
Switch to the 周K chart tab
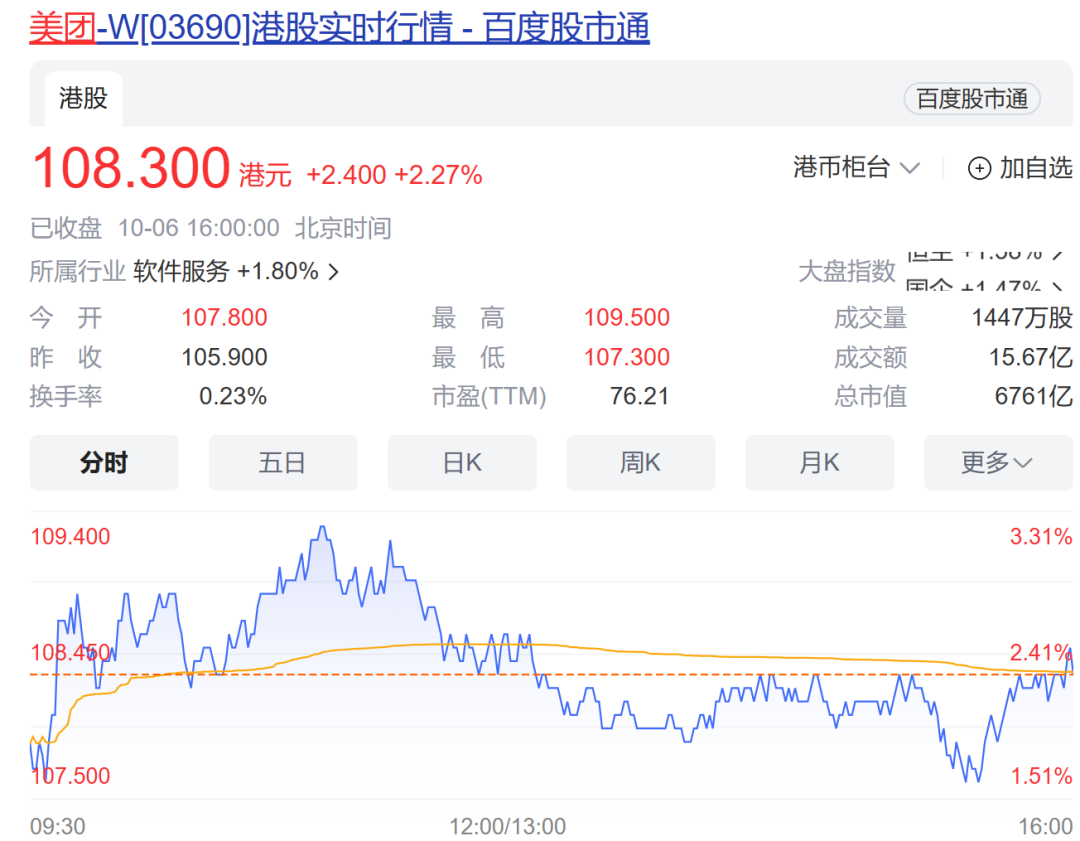(x=641, y=462)
